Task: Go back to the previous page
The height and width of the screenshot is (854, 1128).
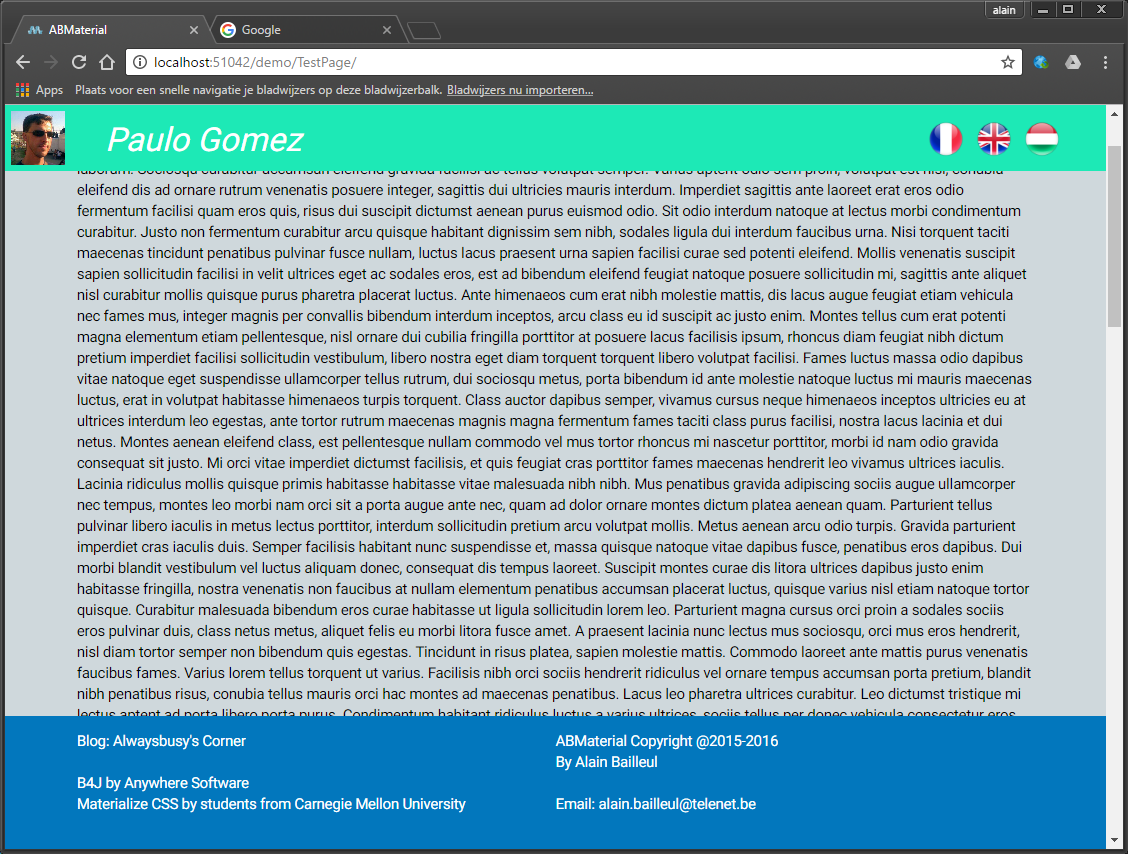Action: click(x=23, y=63)
